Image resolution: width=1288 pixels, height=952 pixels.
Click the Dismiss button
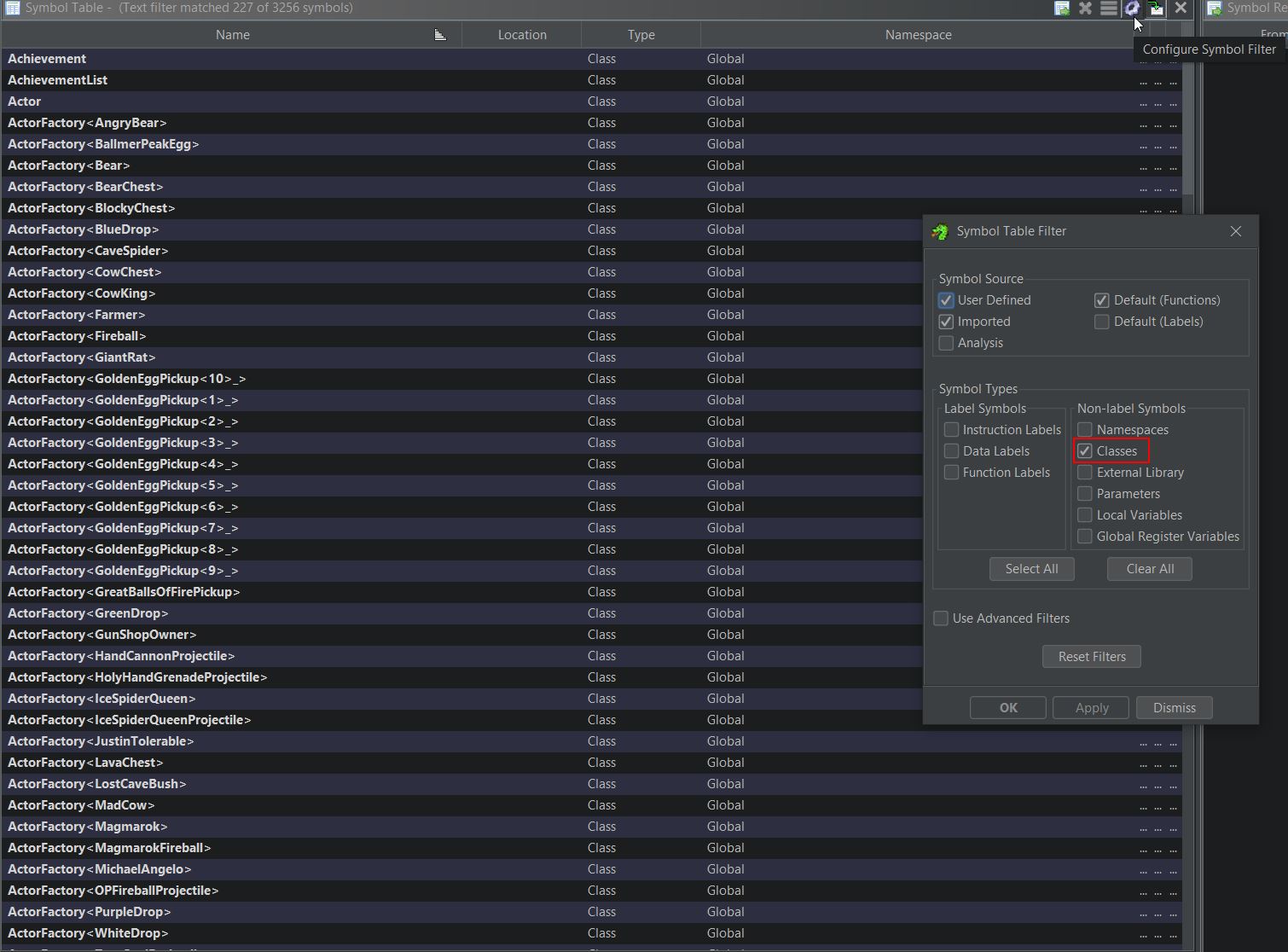[x=1175, y=708]
